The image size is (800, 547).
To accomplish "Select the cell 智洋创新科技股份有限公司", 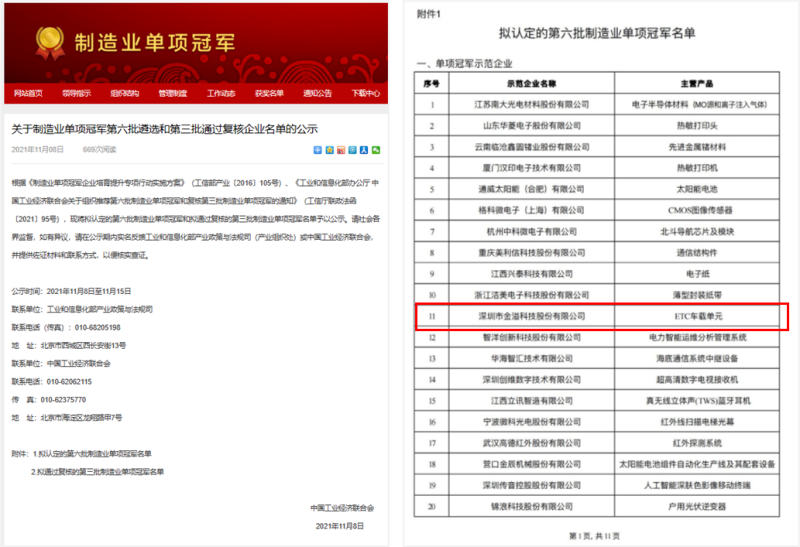I will tap(532, 337).
